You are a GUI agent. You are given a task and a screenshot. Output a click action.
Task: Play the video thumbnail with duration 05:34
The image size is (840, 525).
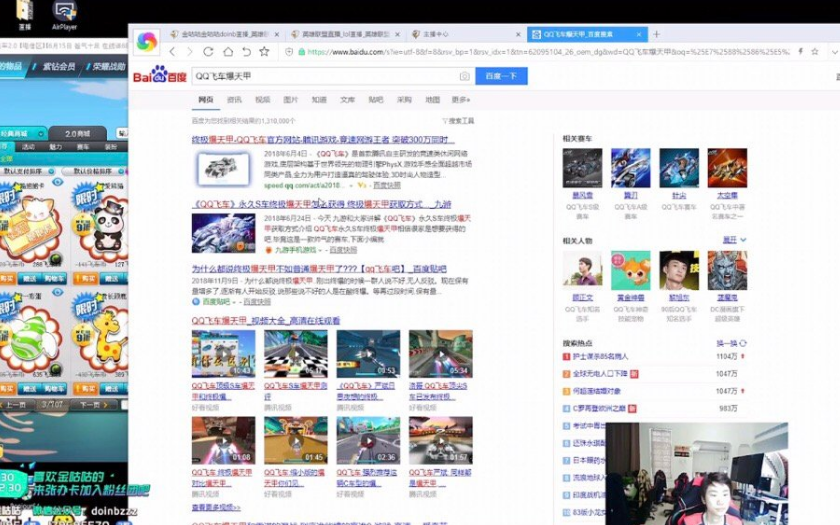pyautogui.click(x=440, y=354)
